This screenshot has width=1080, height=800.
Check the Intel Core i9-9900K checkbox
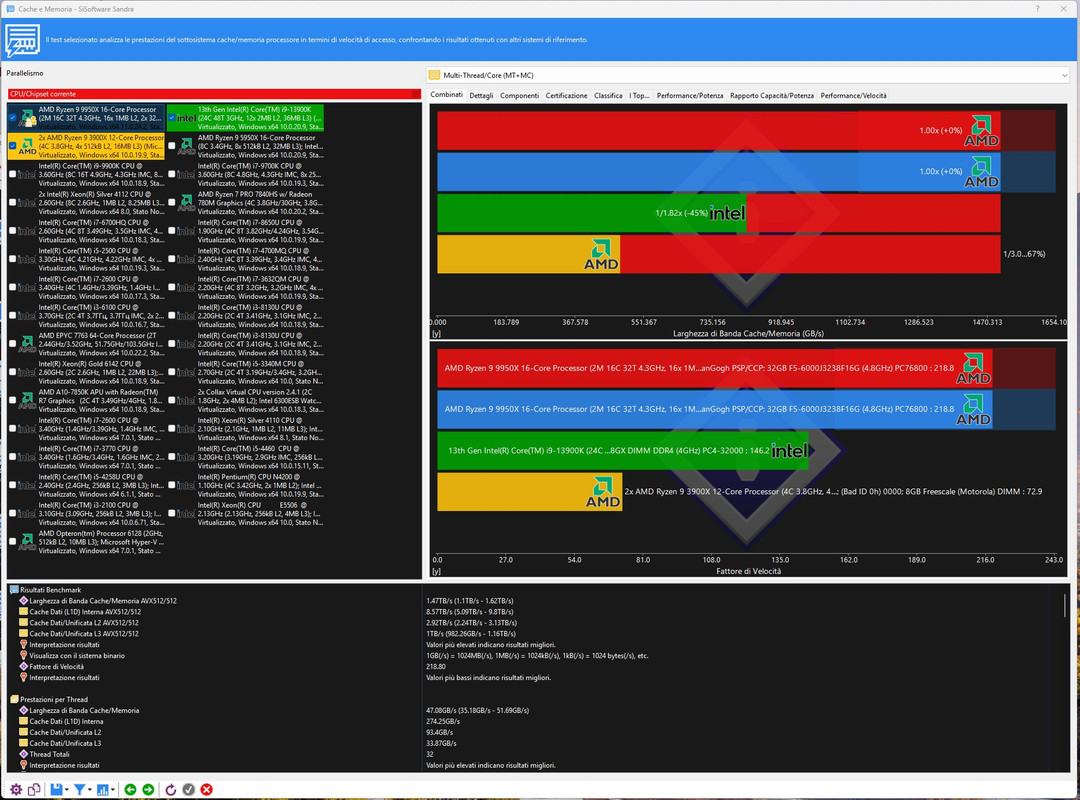(12, 174)
